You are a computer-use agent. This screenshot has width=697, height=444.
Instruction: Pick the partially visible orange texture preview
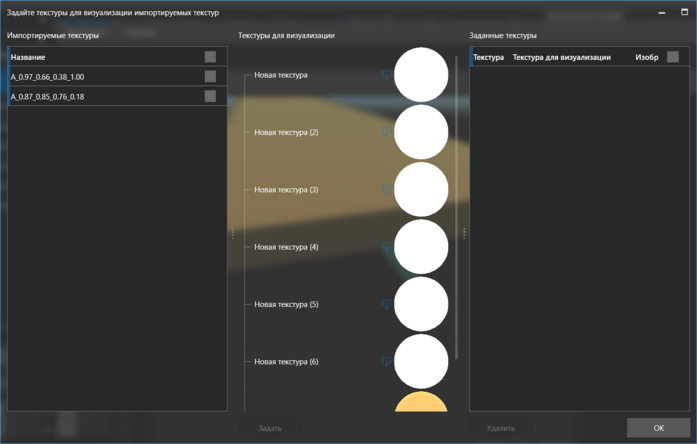[421, 403]
